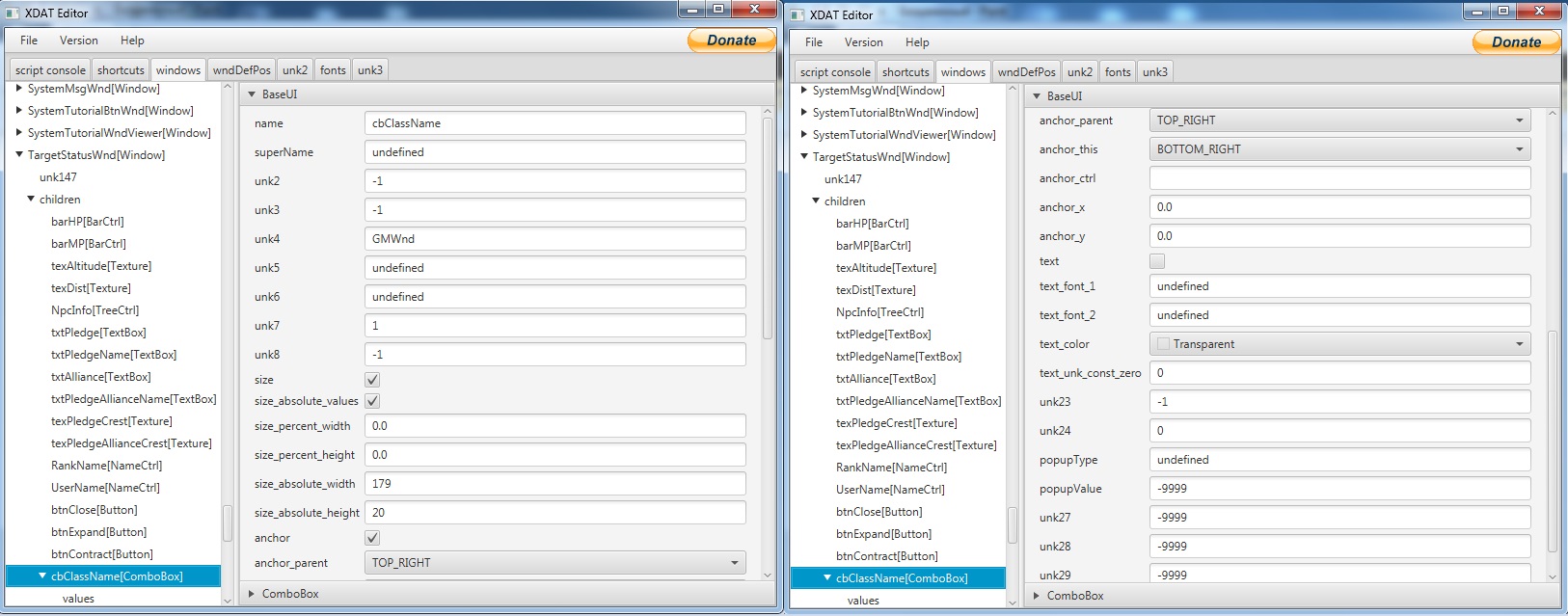Click the Transparent color swatch in text_color

[x=1163, y=344]
